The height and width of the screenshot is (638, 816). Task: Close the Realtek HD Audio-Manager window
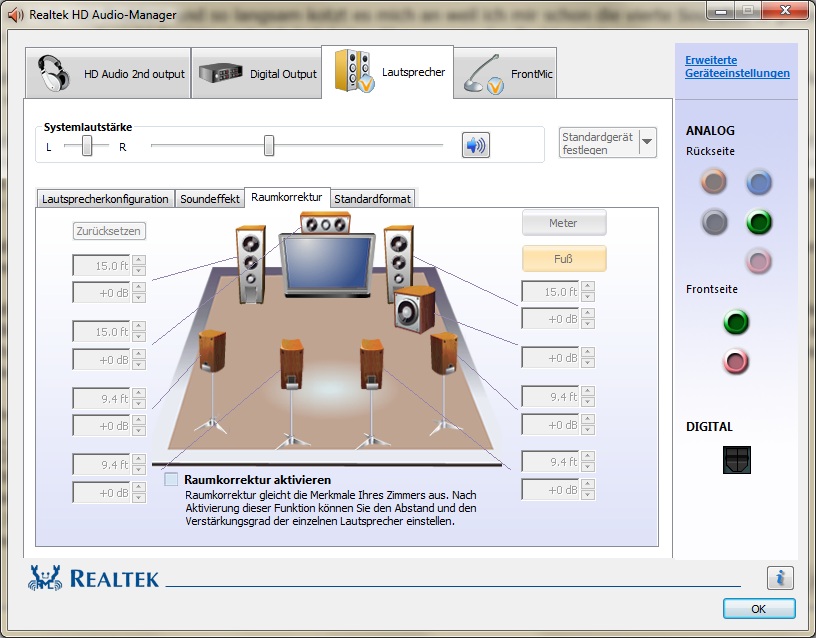[x=785, y=10]
